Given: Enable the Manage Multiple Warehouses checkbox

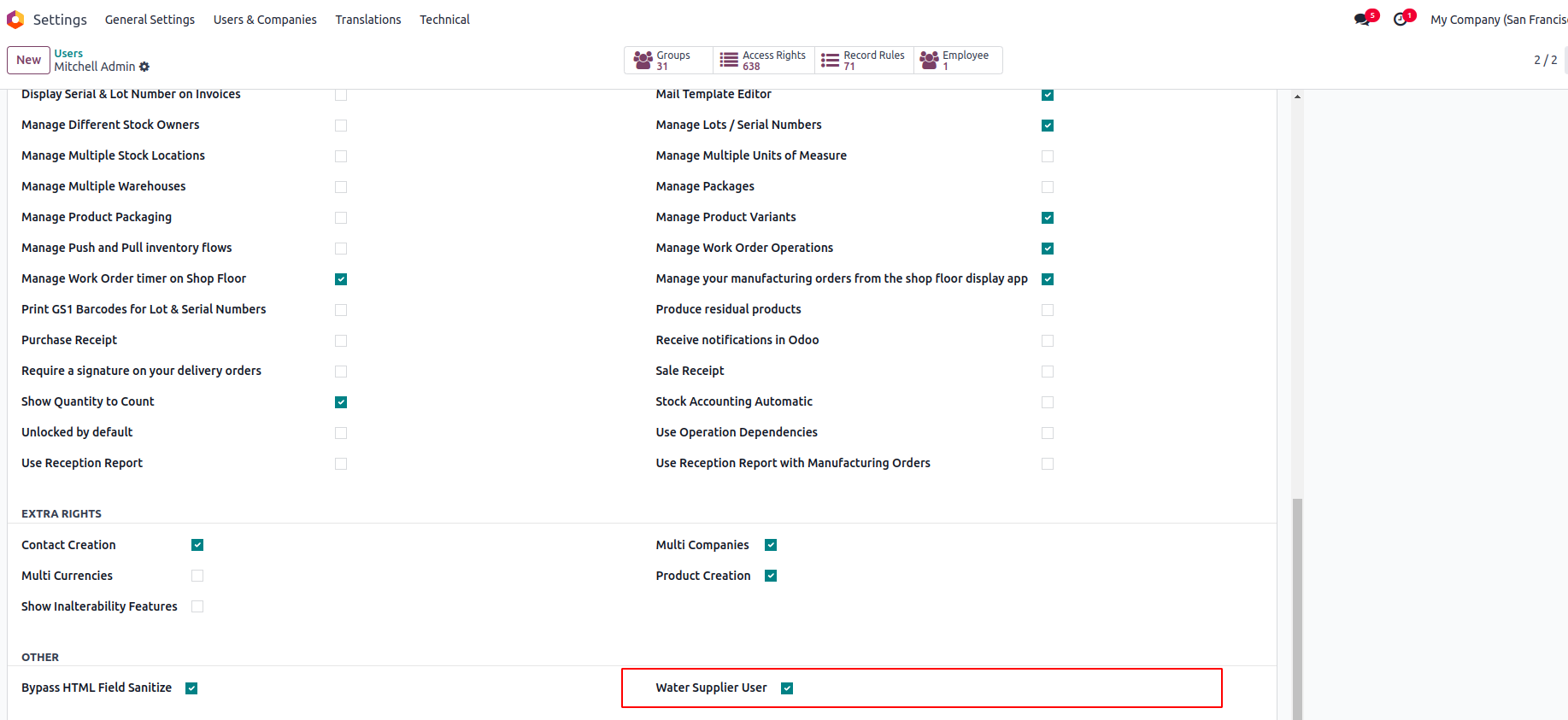Looking at the screenshot, I should tap(341, 187).
